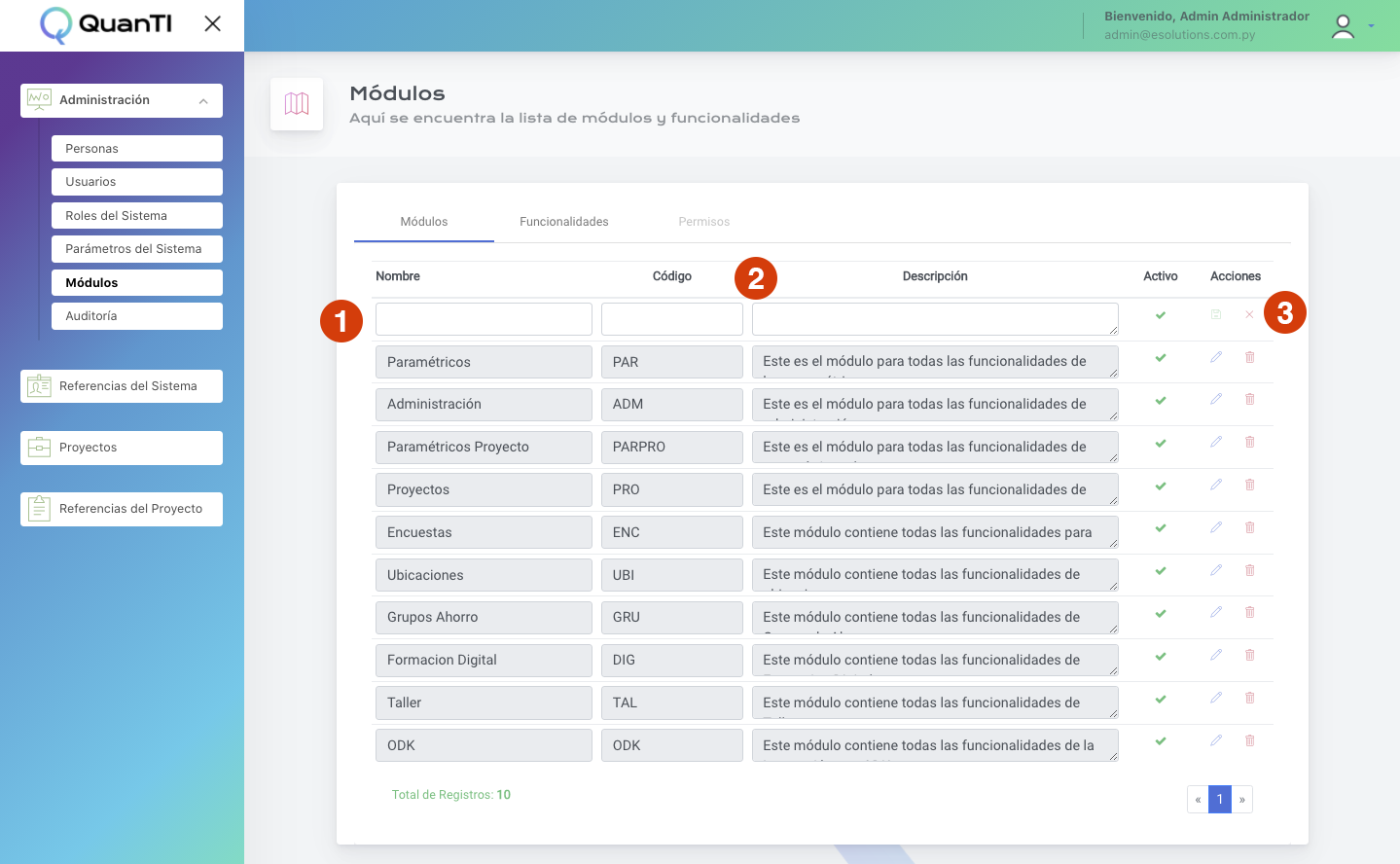
Task: Cancel the new row with X icon
Action: coord(1249,314)
